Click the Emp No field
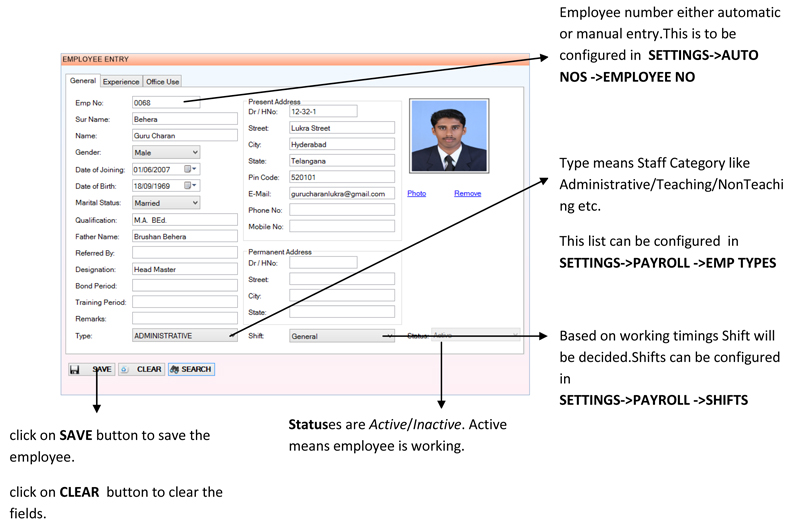This screenshot has height=524, width=801. pos(166,103)
